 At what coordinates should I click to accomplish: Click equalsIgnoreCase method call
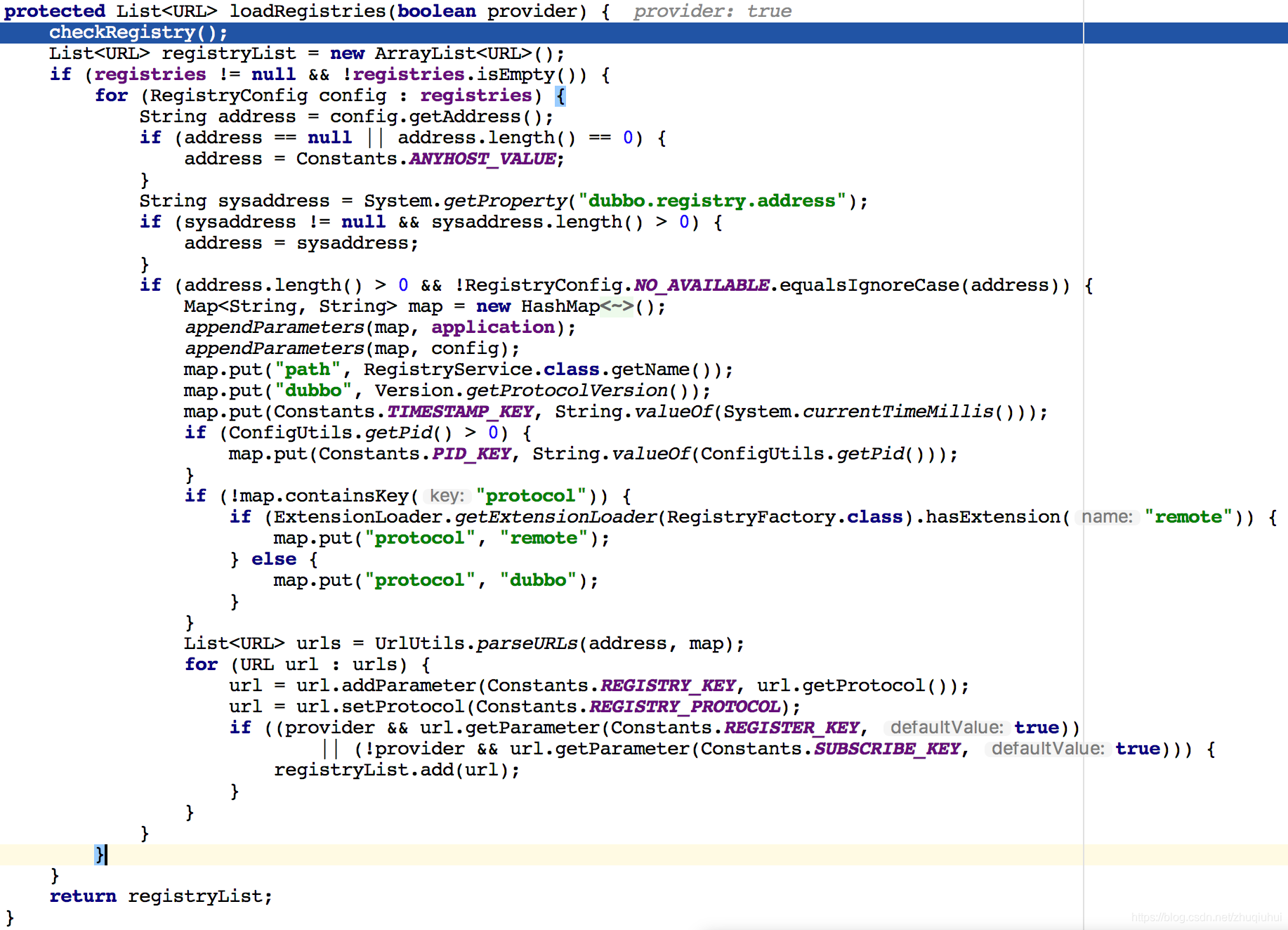(869, 285)
